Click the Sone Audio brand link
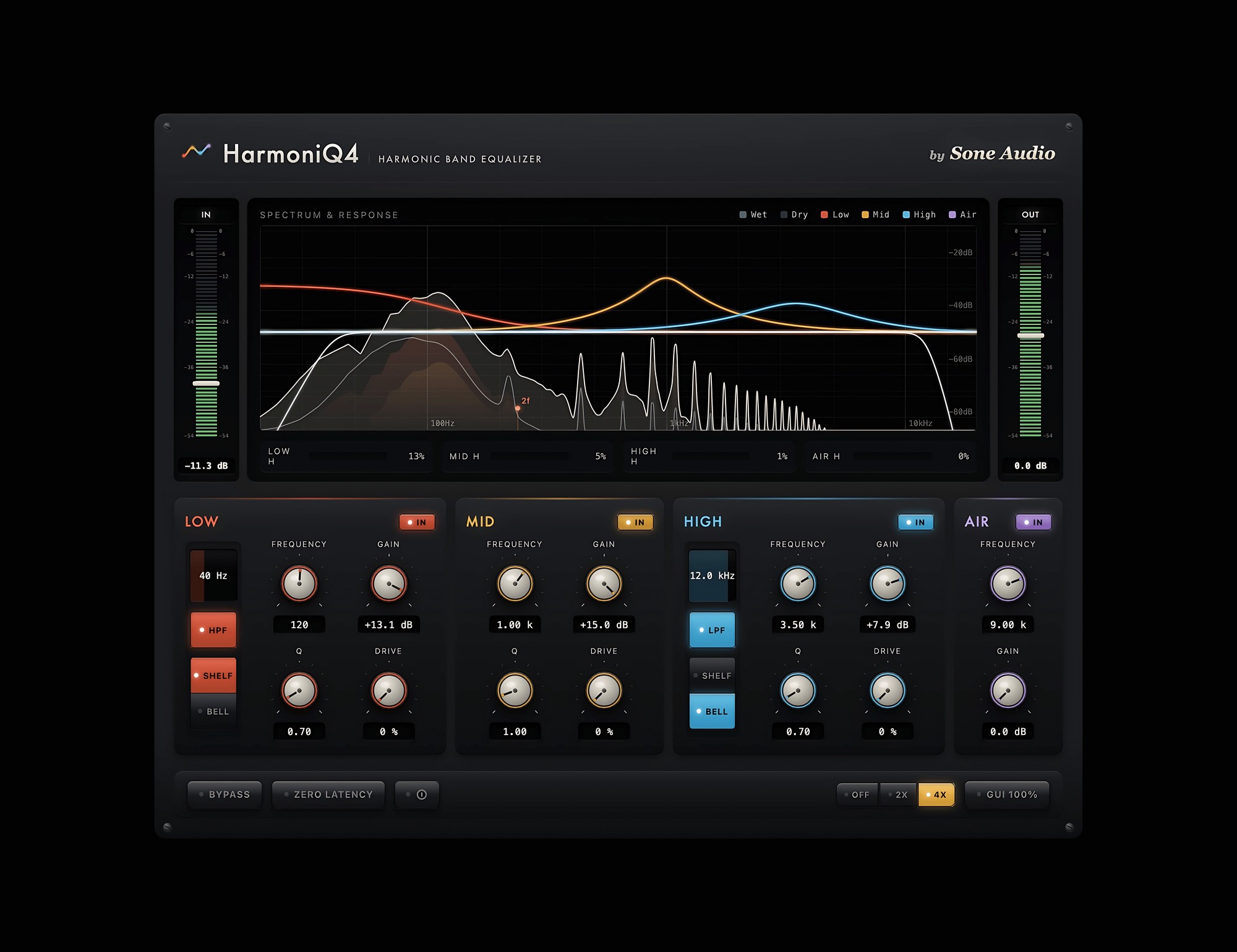This screenshot has height=952, width=1237. (x=992, y=153)
